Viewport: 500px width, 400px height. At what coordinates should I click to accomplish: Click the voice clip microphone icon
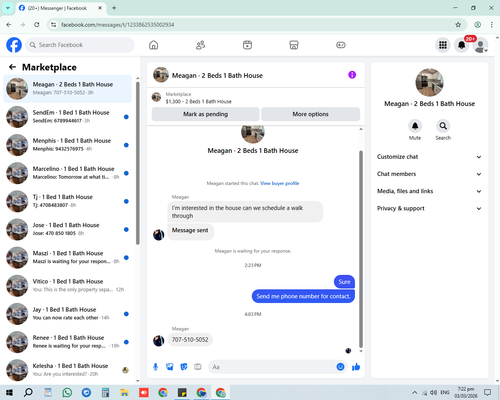[155, 367]
